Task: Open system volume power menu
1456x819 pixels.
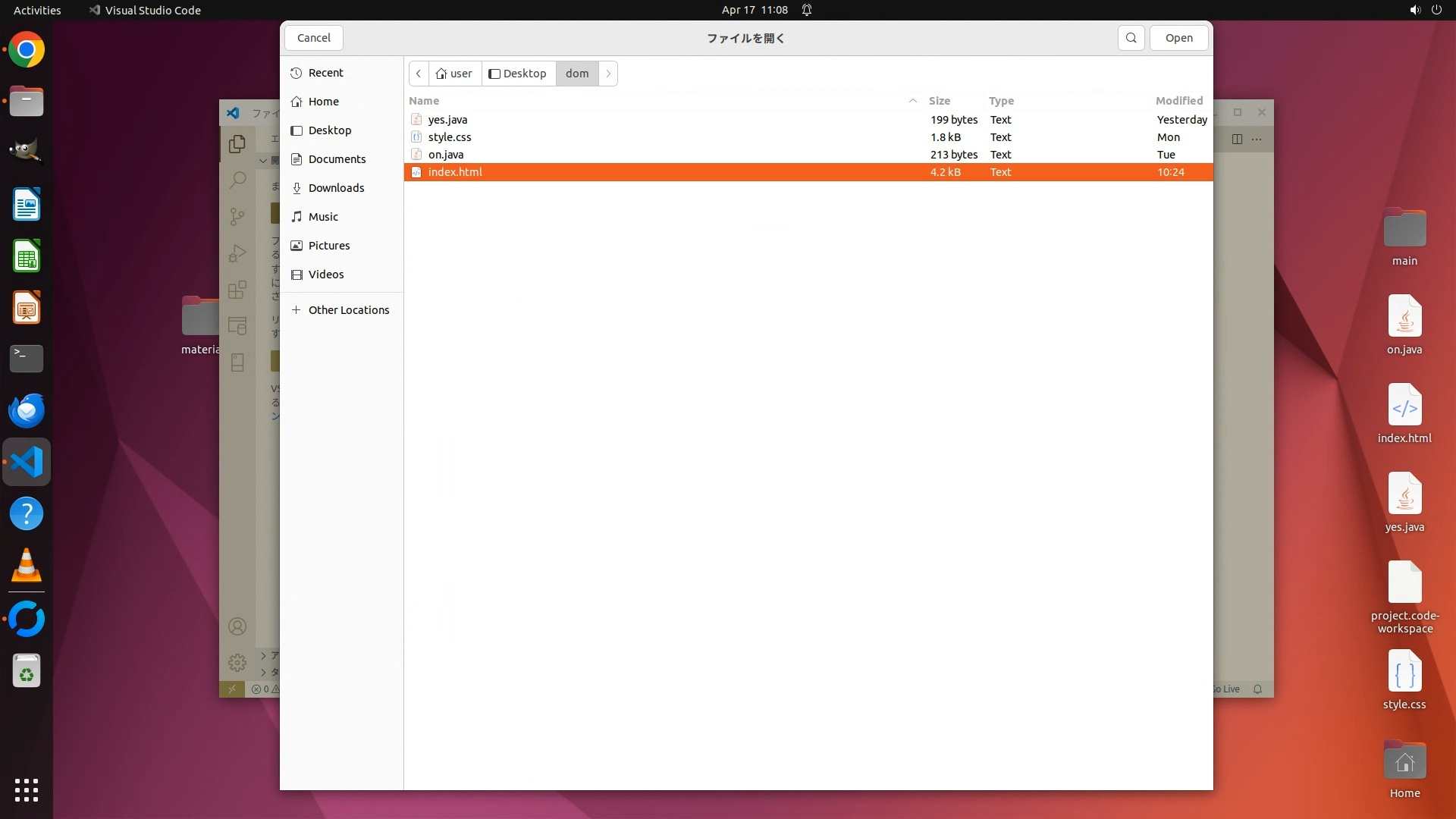Action: [x=1425, y=10]
